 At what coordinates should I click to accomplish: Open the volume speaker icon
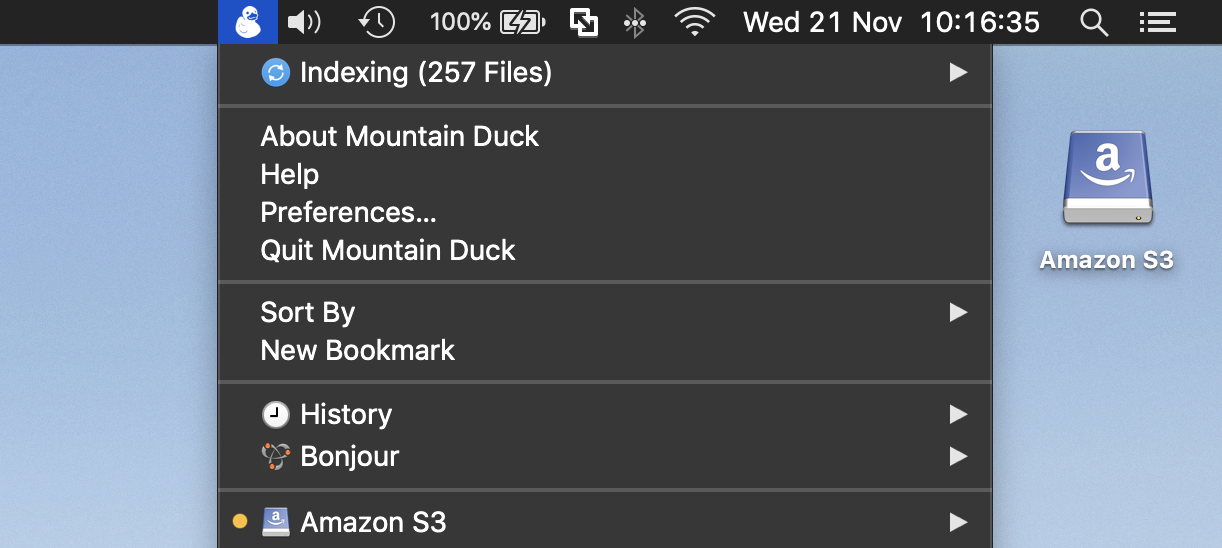304,22
